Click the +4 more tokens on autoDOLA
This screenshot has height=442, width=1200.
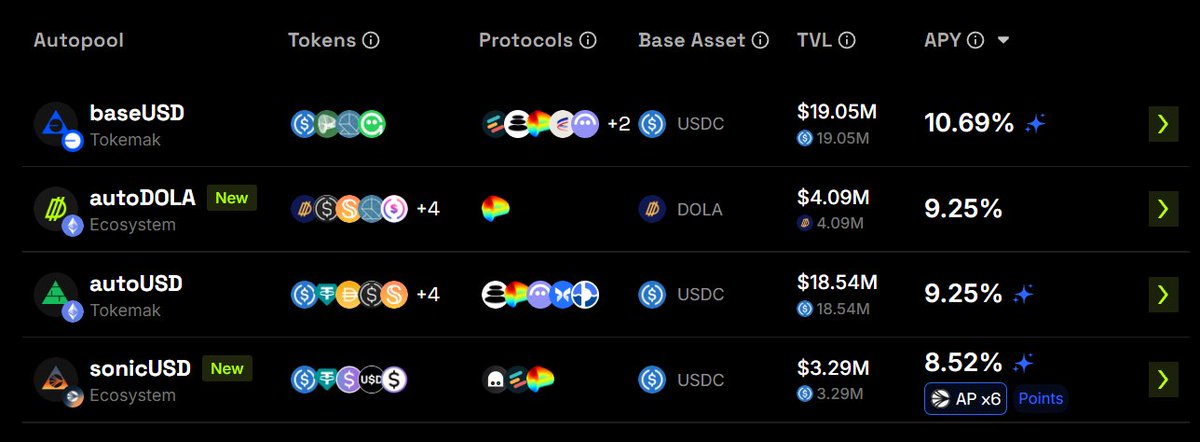(428, 209)
